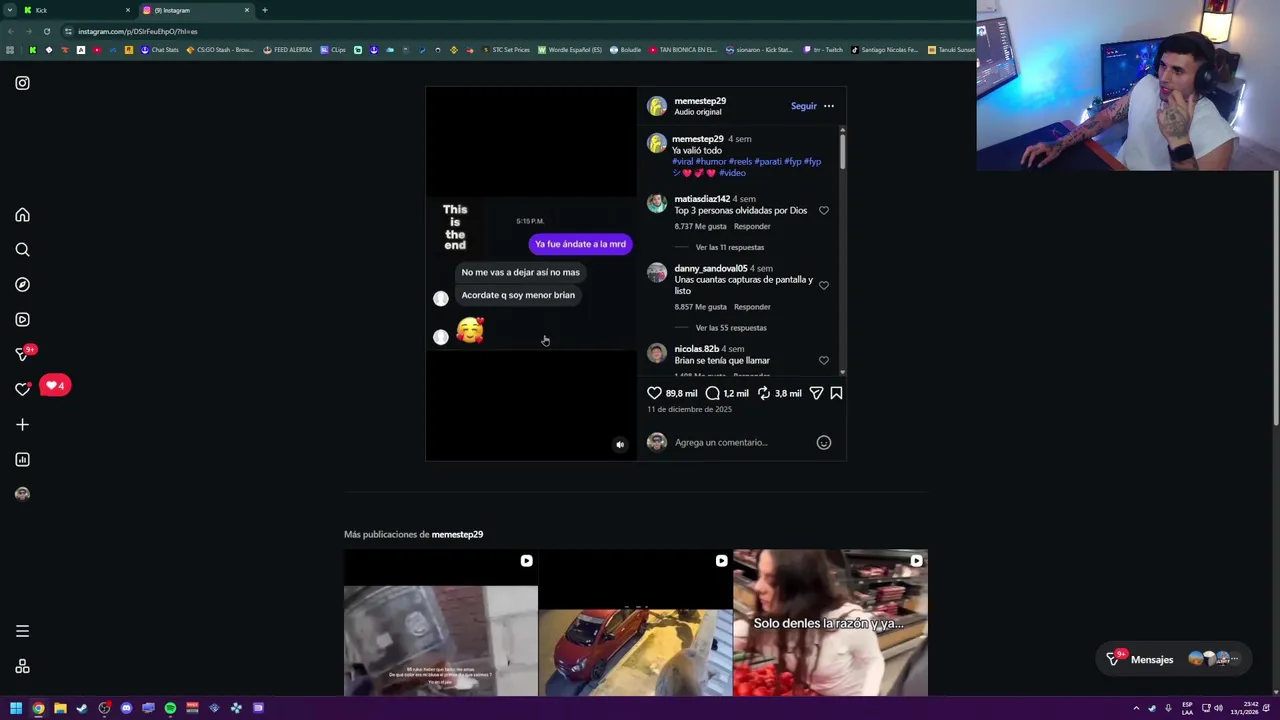Reload the page
Image resolution: width=1280 pixels, height=720 pixels.
(x=46, y=31)
